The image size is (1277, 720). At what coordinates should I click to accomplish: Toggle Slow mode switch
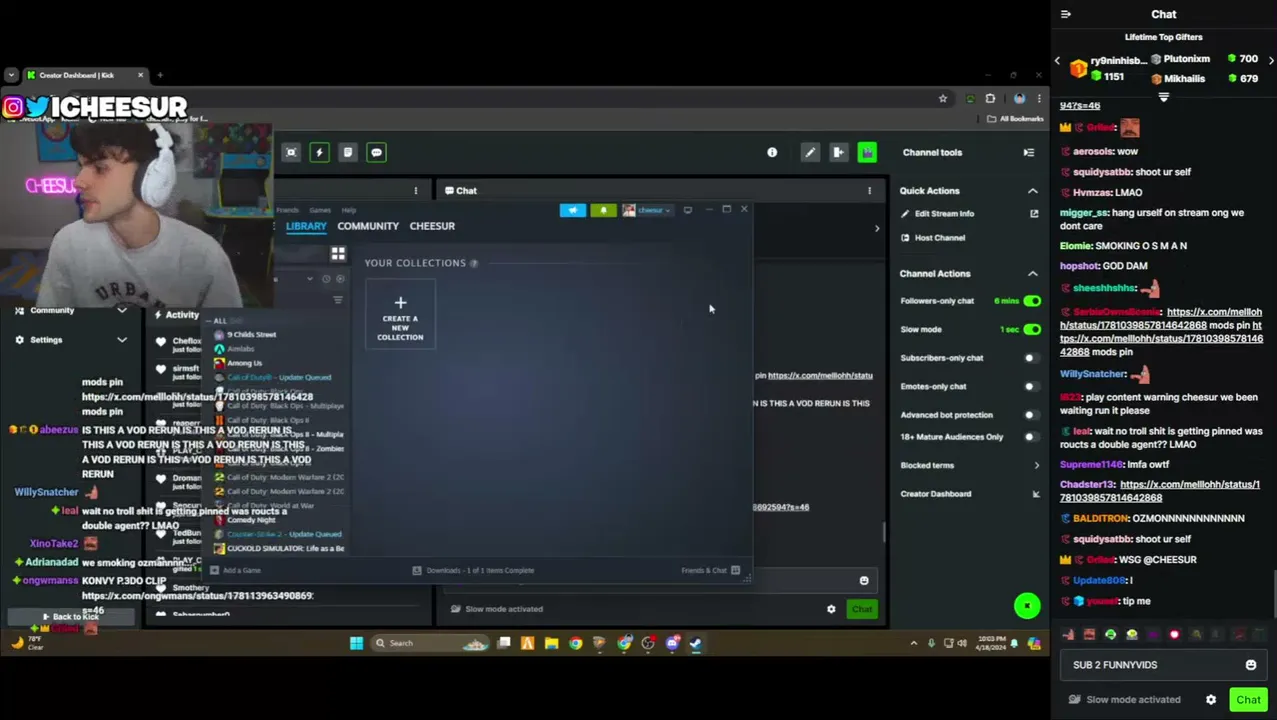(1032, 329)
